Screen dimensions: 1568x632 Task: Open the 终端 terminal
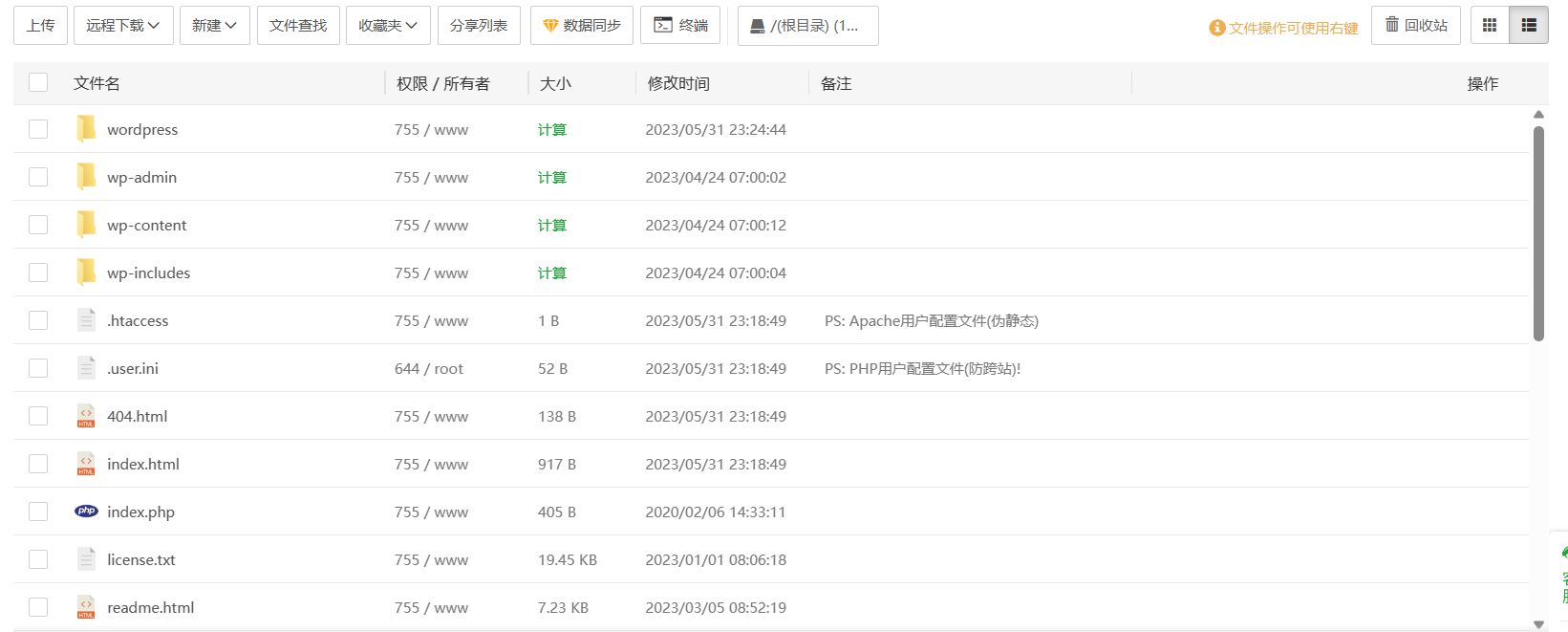coord(680,26)
